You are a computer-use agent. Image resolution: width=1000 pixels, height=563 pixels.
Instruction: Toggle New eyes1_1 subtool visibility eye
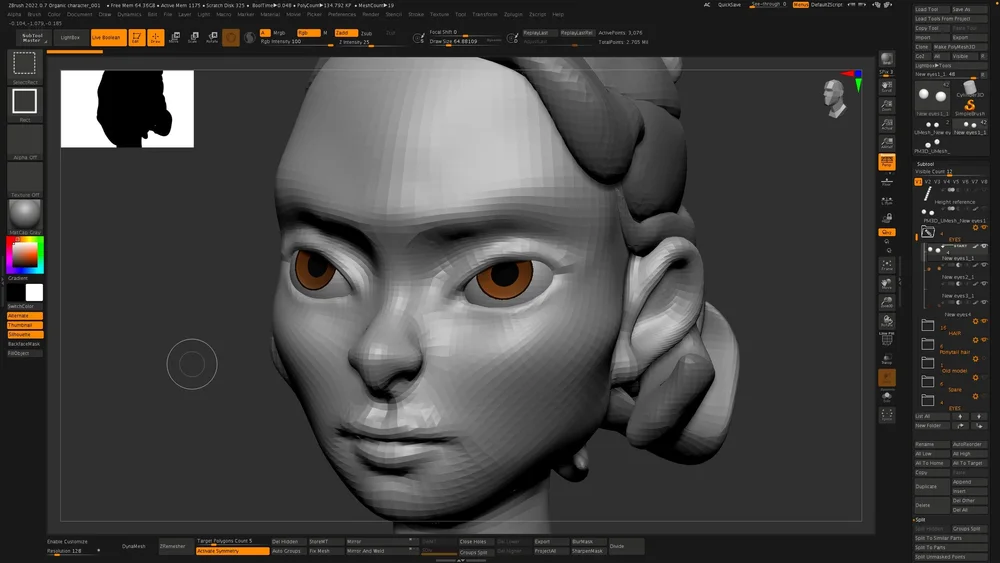coord(984,246)
